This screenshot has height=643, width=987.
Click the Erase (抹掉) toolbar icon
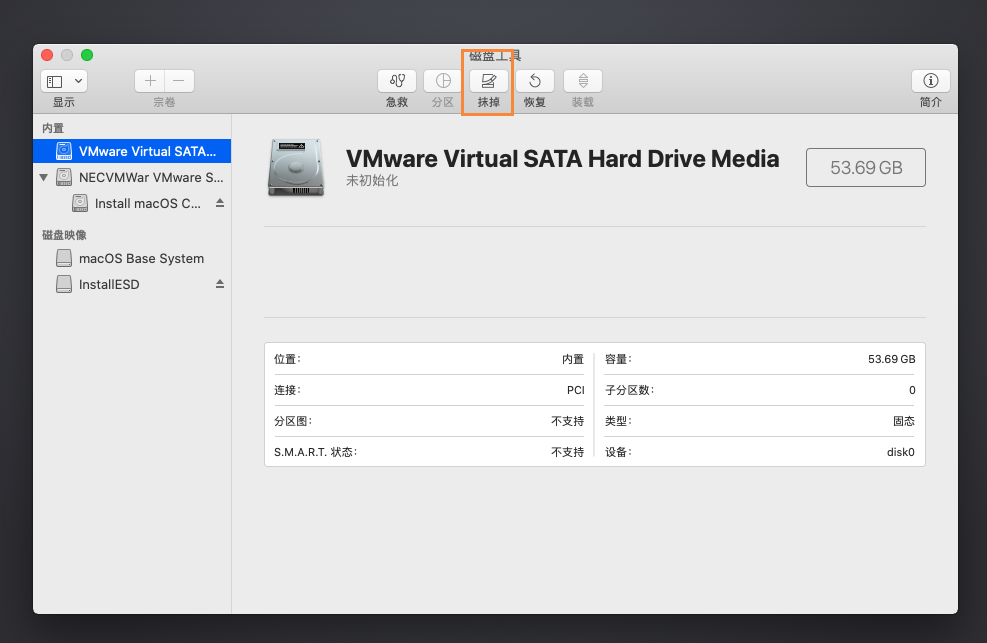(488, 81)
